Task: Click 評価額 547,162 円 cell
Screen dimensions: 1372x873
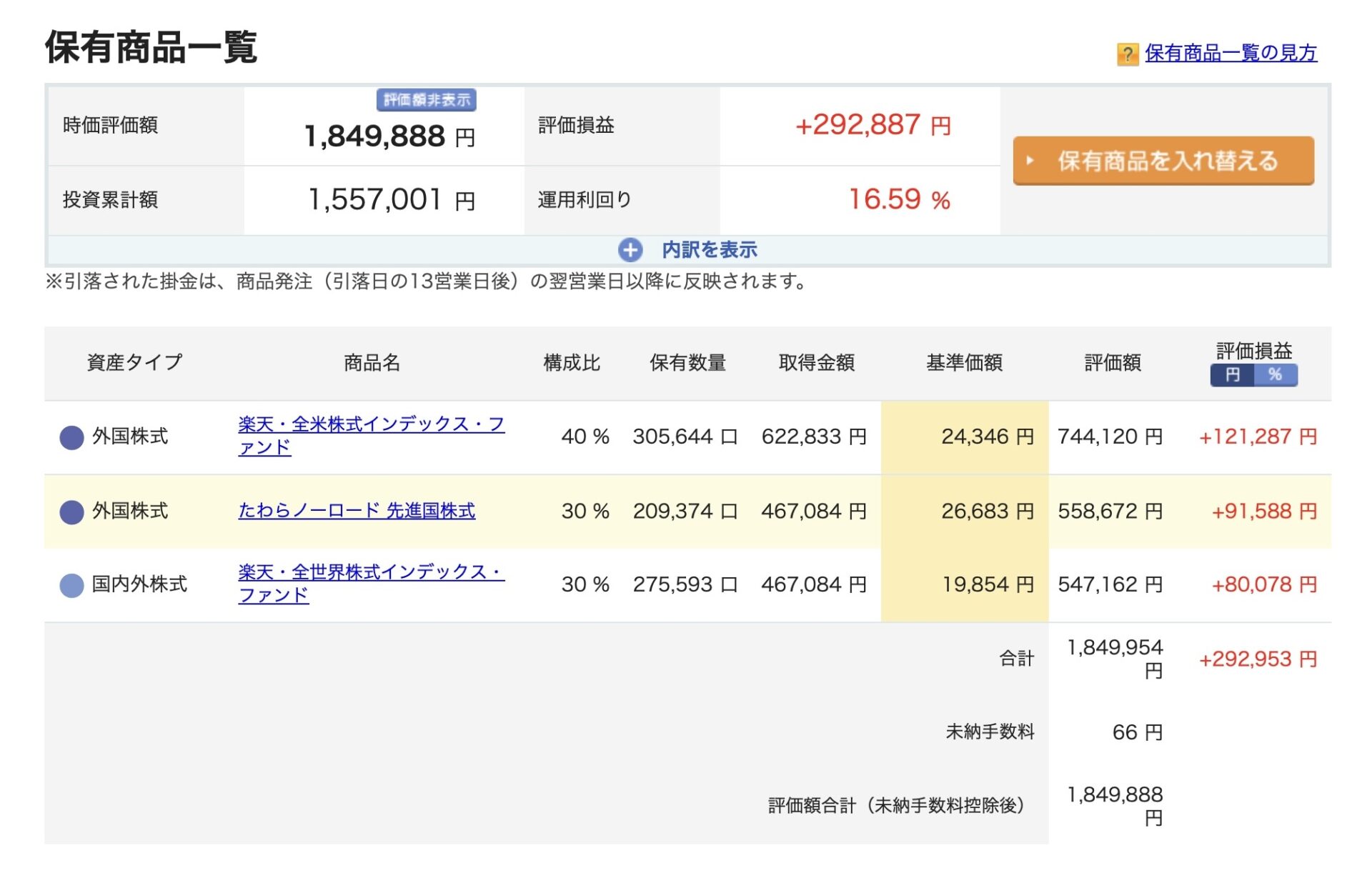Action: 1110,585
